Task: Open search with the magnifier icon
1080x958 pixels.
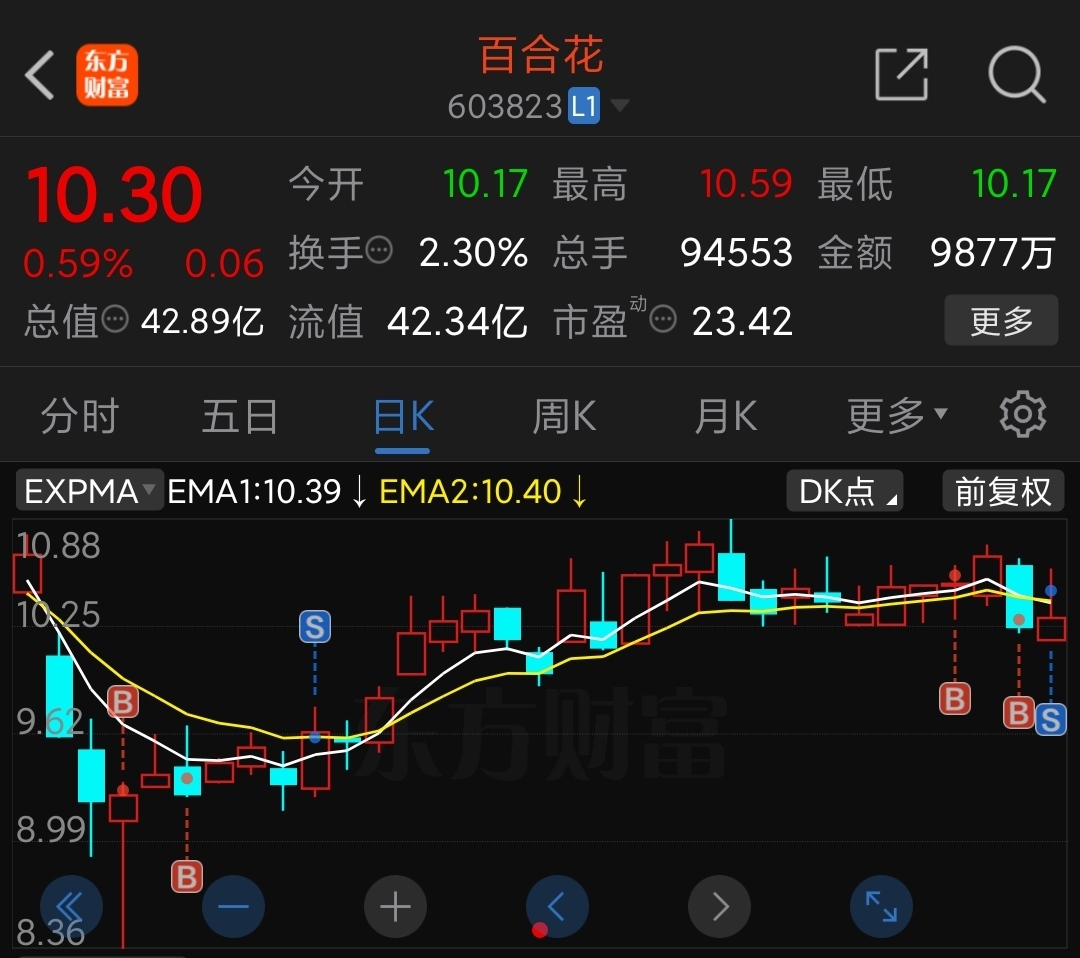Action: click(1017, 74)
